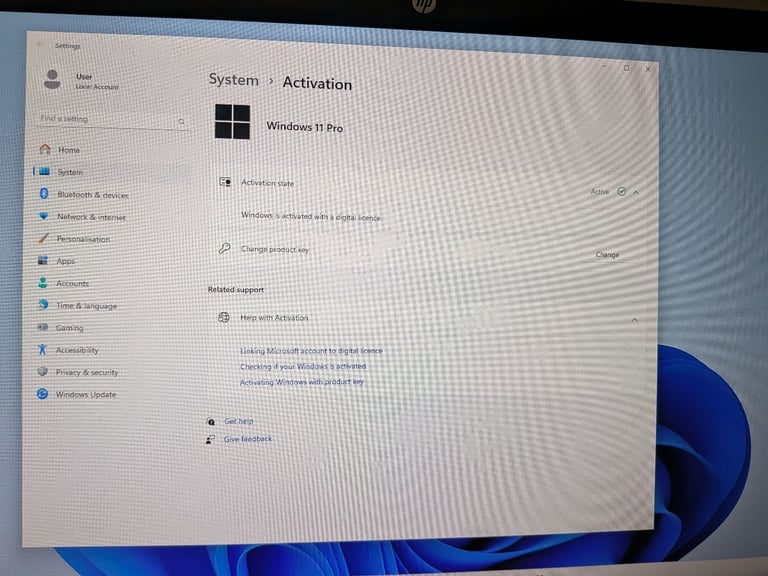The image size is (768, 576).
Task: Click the Privacy & security shield icon
Action: (x=43, y=371)
